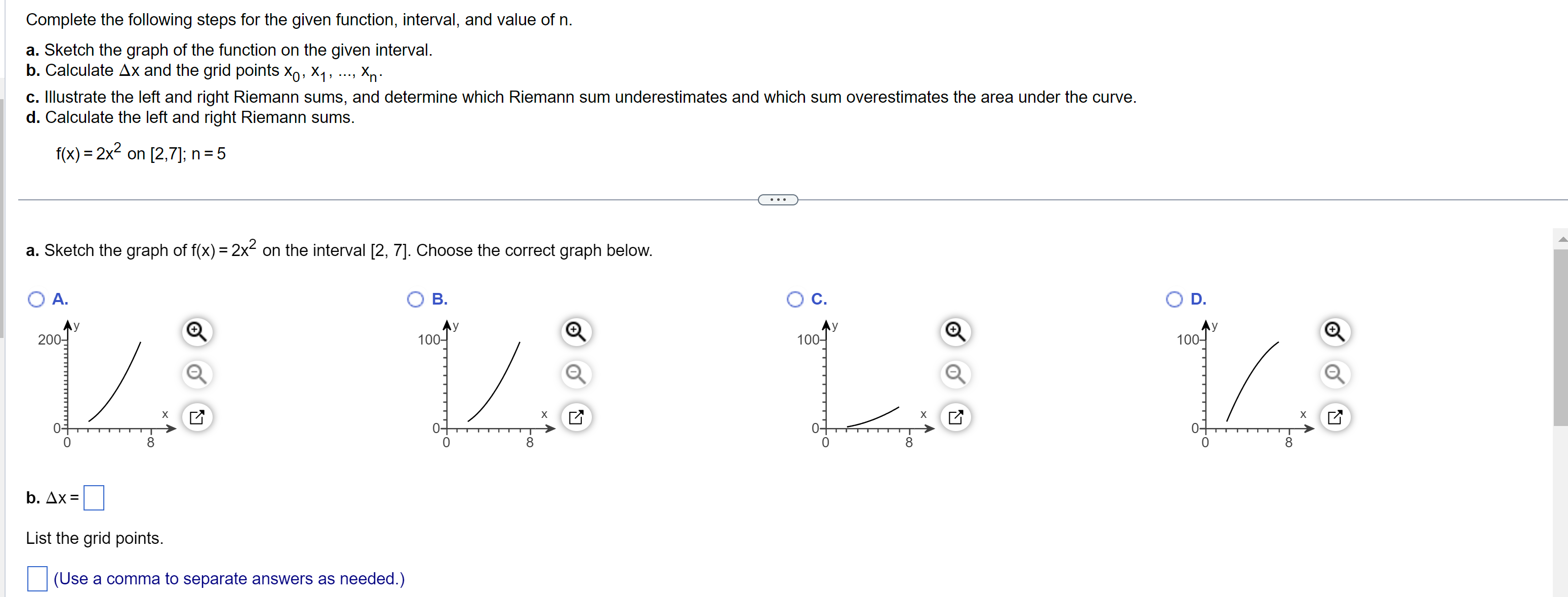Select answer choice B
The height and width of the screenshot is (597, 1568).
click(415, 299)
